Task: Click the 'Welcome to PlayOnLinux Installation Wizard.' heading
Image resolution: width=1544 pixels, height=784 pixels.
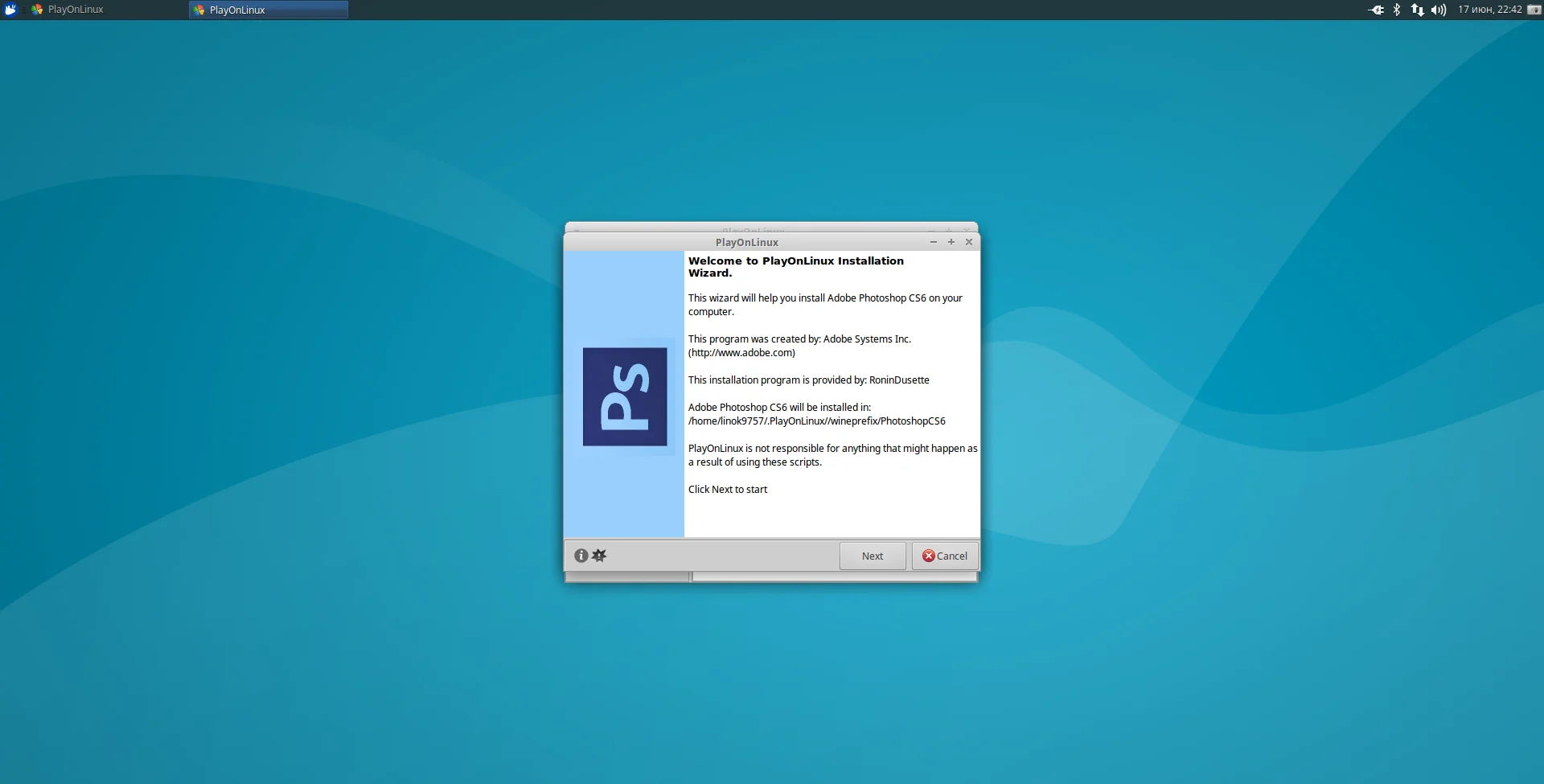Action: 796,267
